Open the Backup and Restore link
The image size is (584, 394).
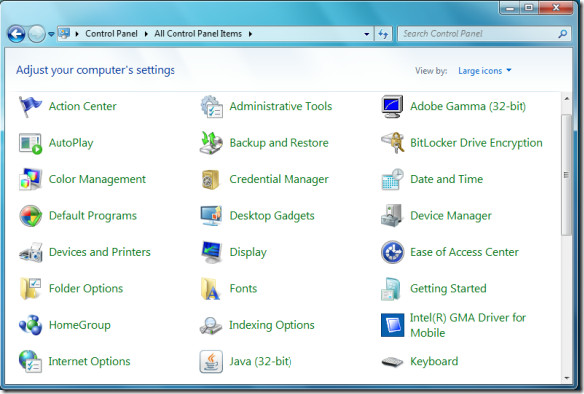click(x=279, y=143)
